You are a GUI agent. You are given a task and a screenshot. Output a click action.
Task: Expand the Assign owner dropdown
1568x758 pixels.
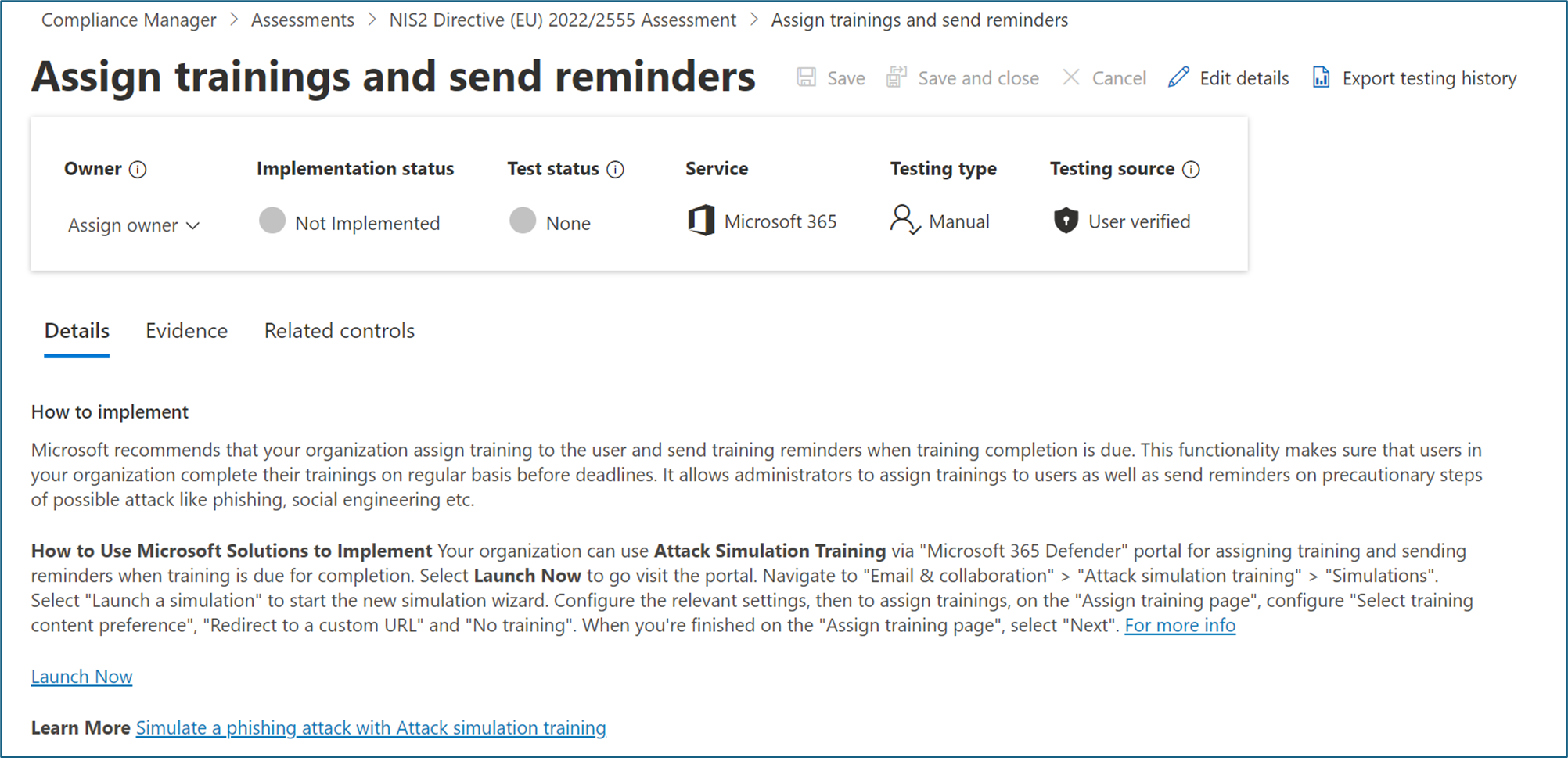tap(134, 225)
